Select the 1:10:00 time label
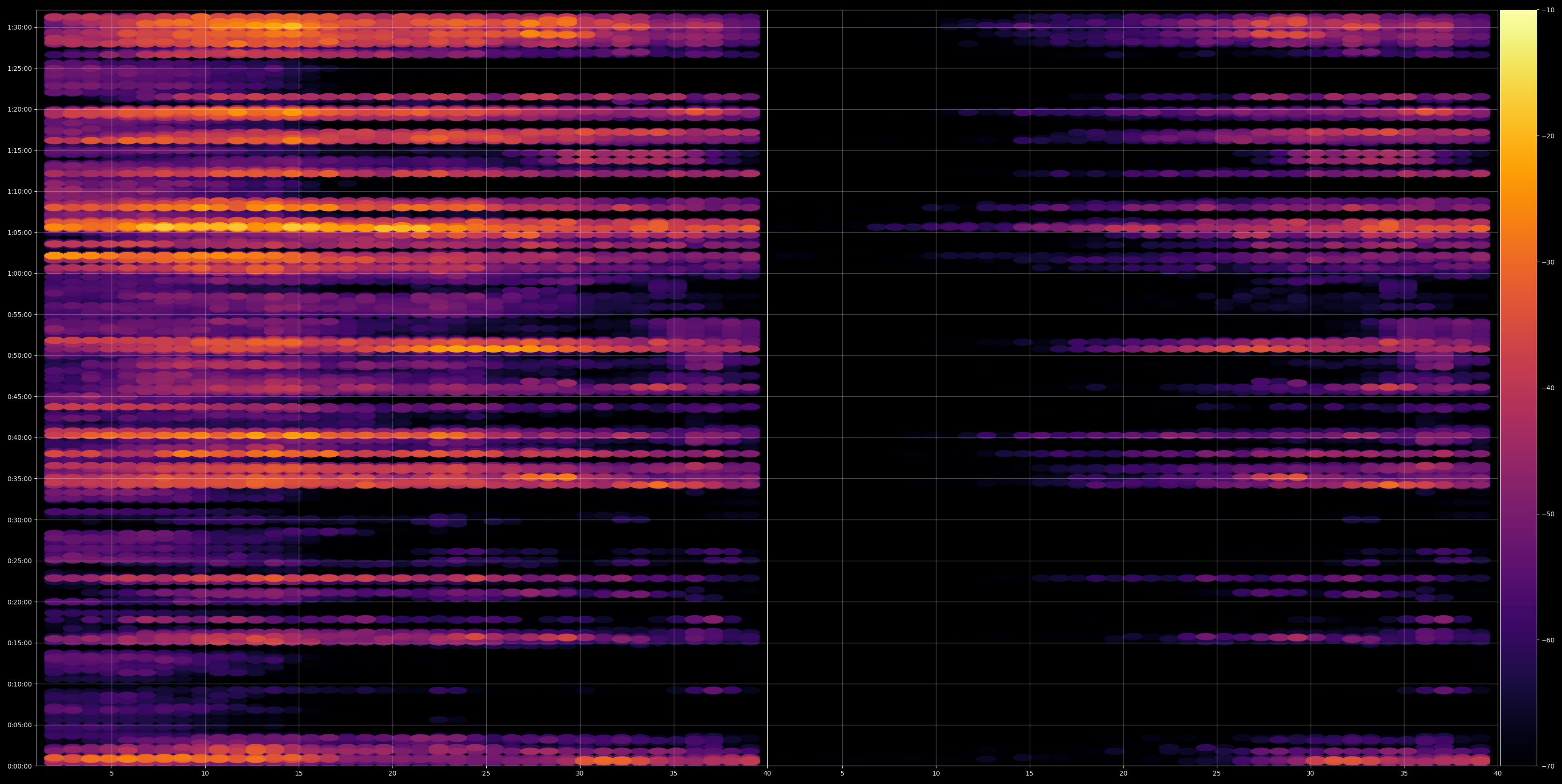Viewport: 1562px width, 784px height. [x=19, y=191]
